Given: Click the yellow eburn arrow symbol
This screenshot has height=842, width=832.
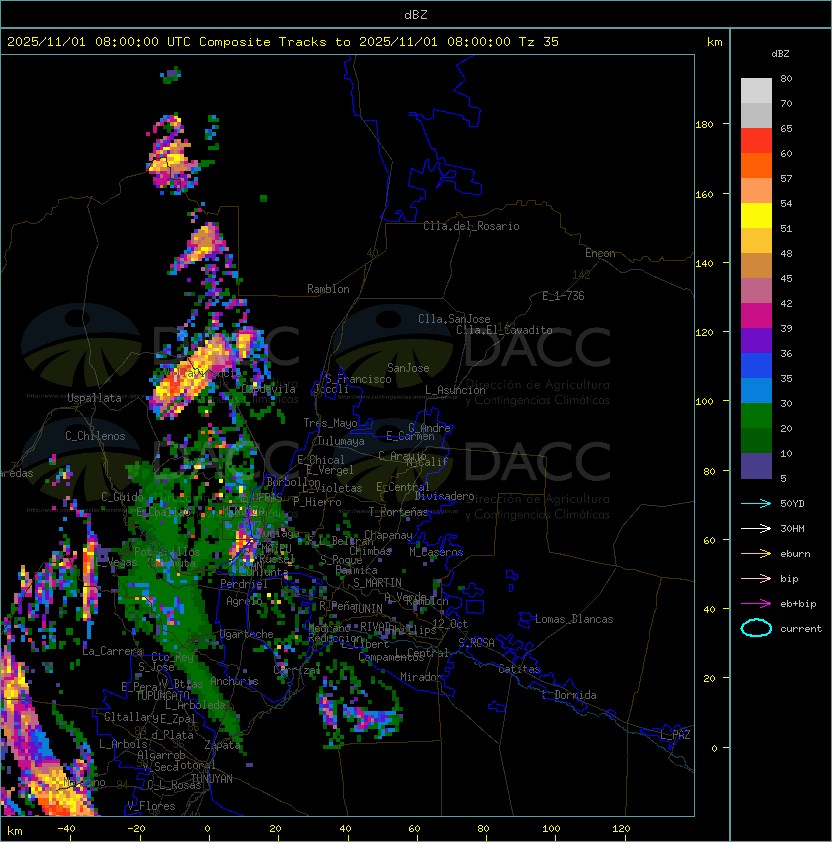Looking at the screenshot, I should click(x=756, y=554).
